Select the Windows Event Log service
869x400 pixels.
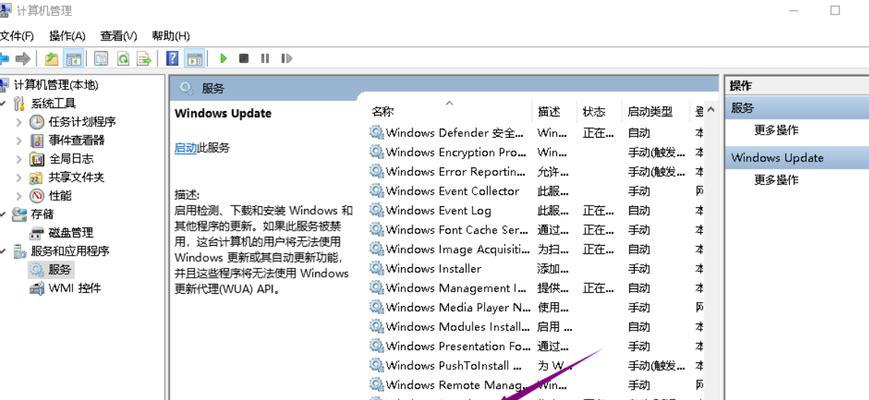[x=438, y=211]
